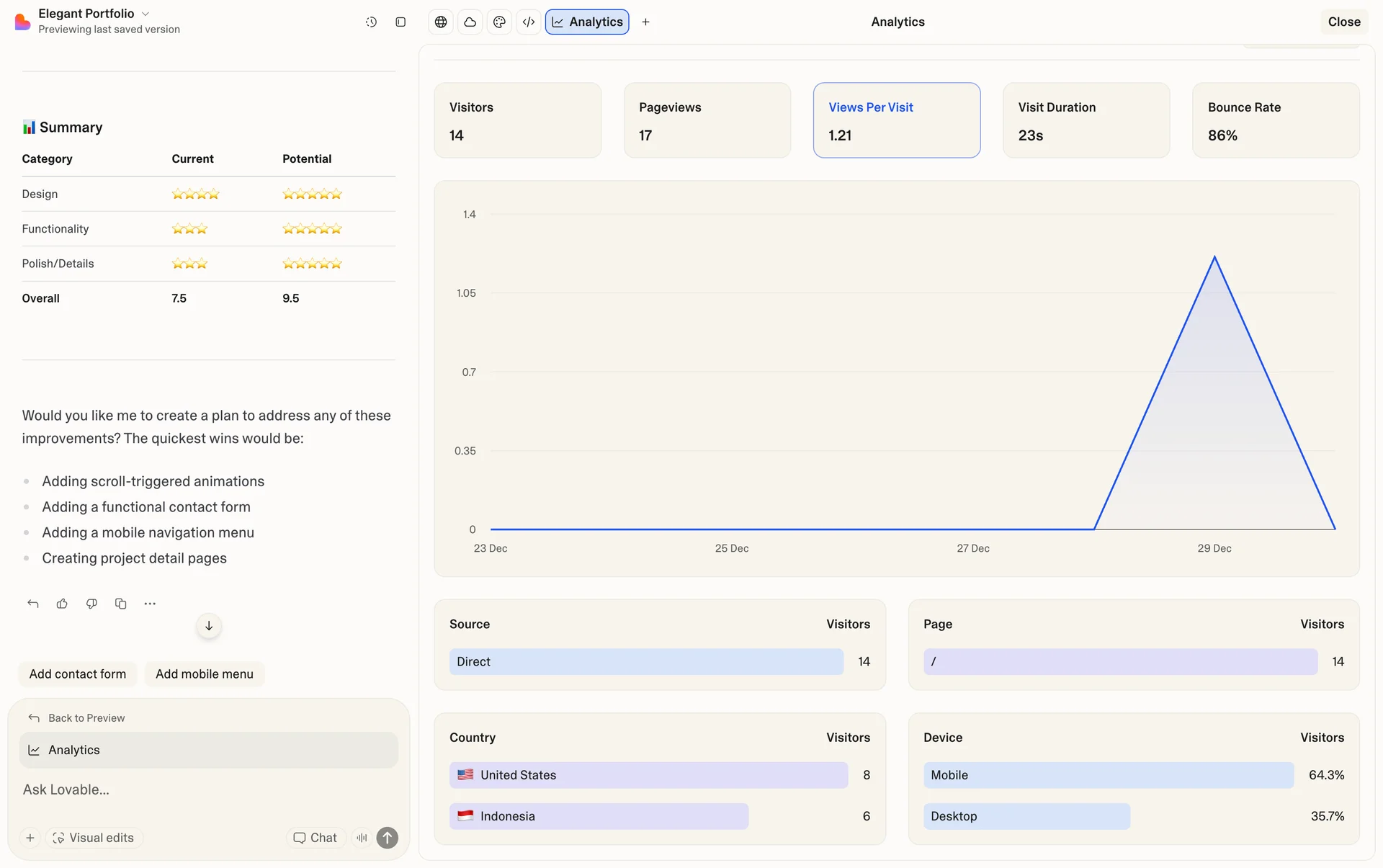Click the voice input waveform icon

[x=362, y=838]
